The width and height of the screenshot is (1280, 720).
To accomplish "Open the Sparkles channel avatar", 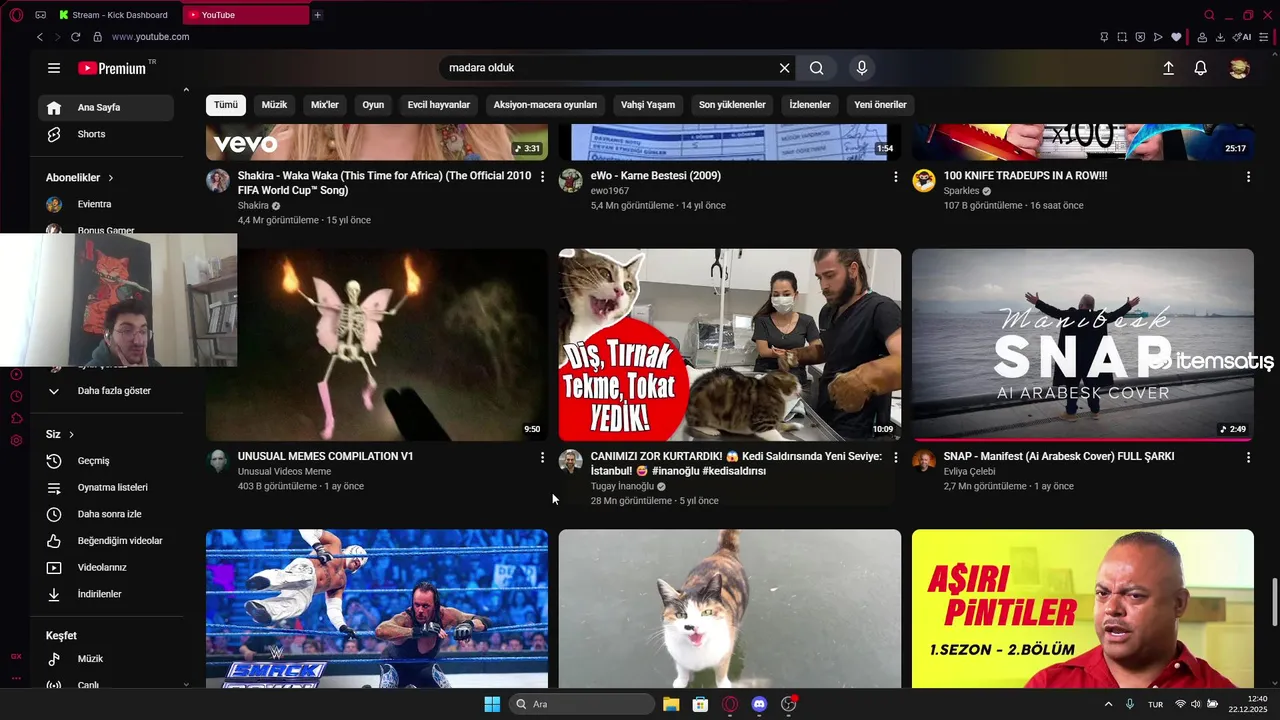I will coord(924,181).
